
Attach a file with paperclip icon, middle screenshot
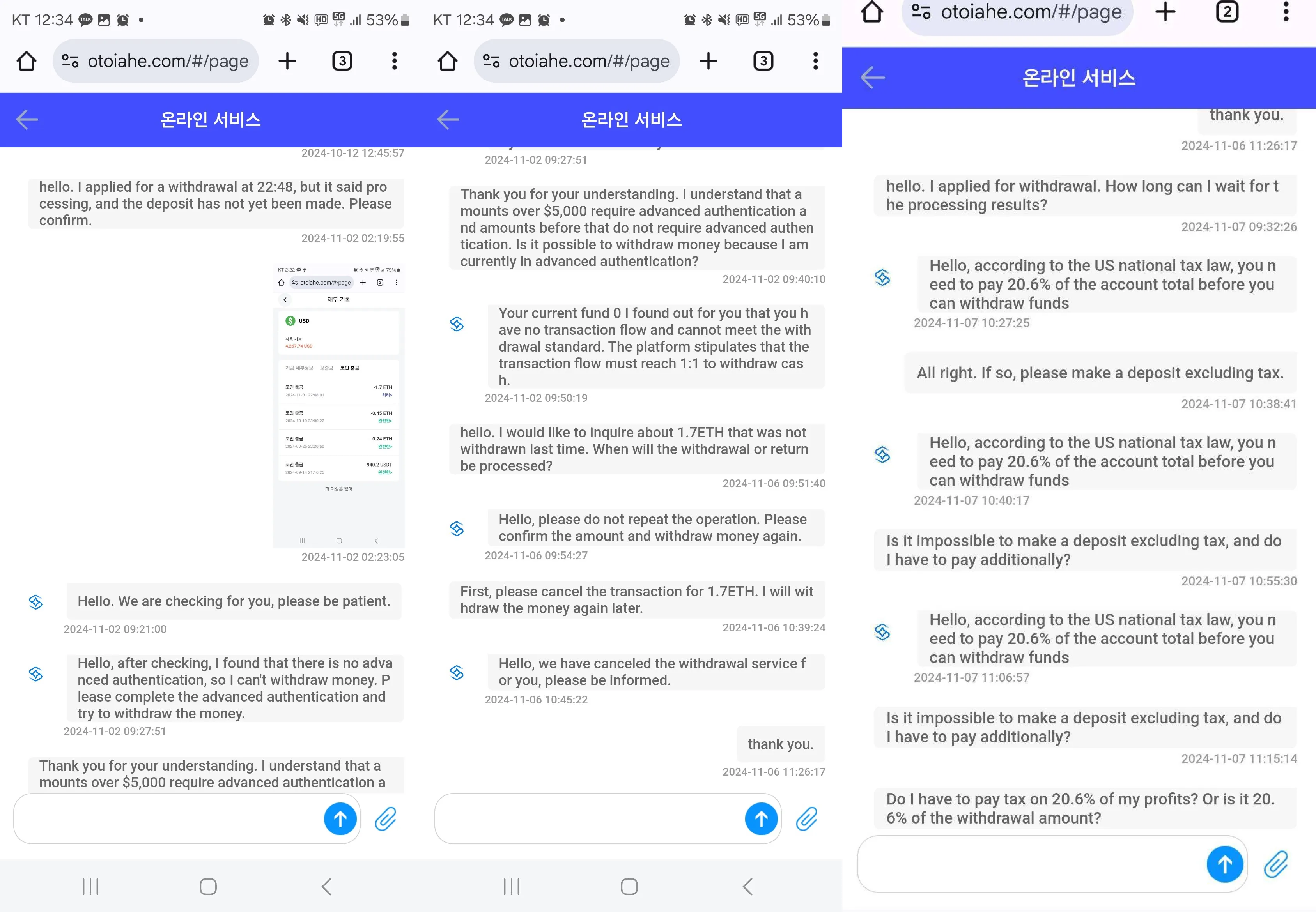[807, 819]
